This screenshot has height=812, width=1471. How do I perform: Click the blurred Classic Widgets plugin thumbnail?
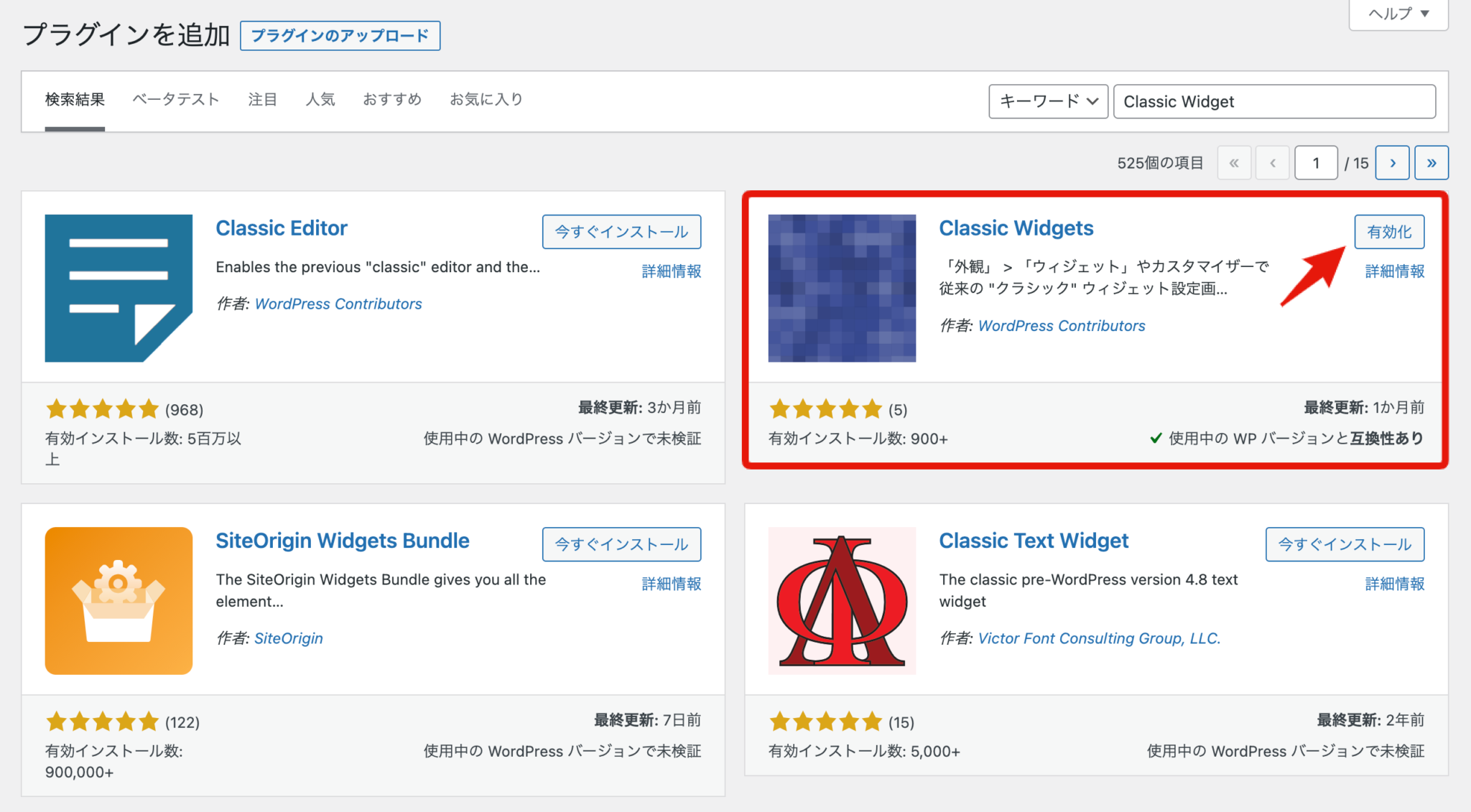841,287
